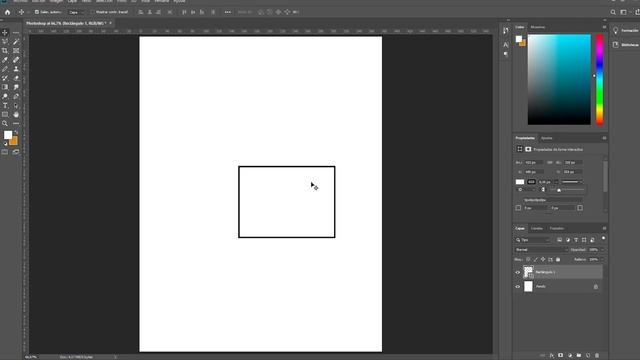Switch to the Ajustes tab

[547, 138]
